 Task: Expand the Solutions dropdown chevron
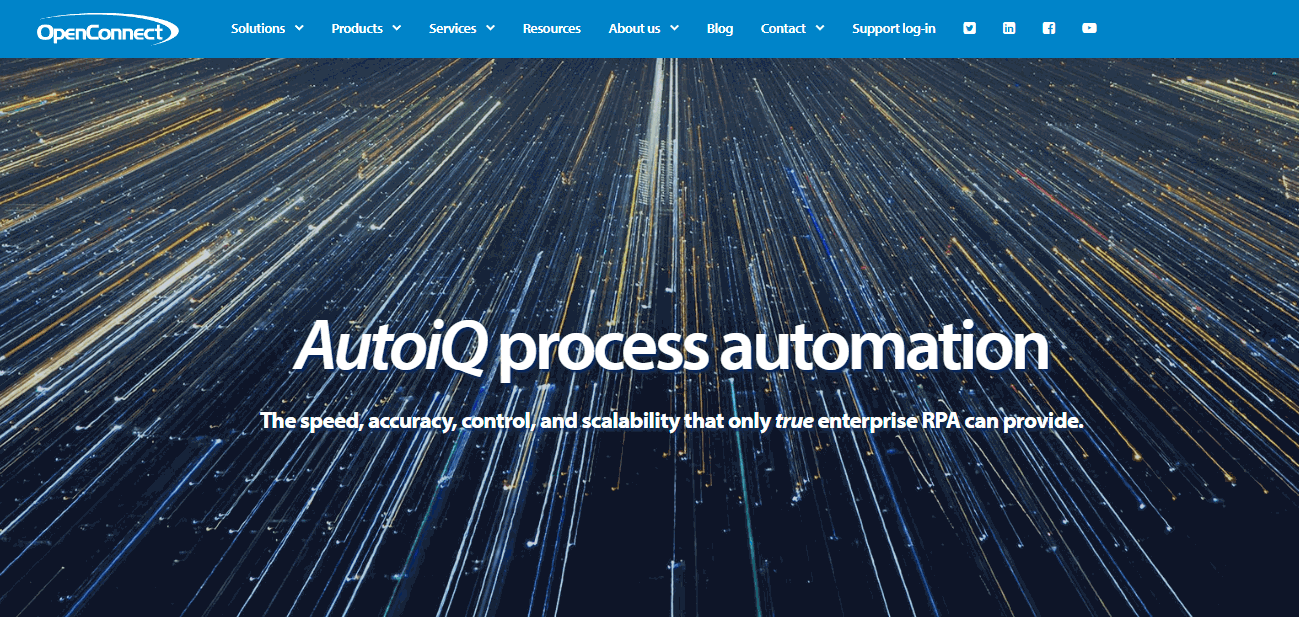click(x=299, y=28)
